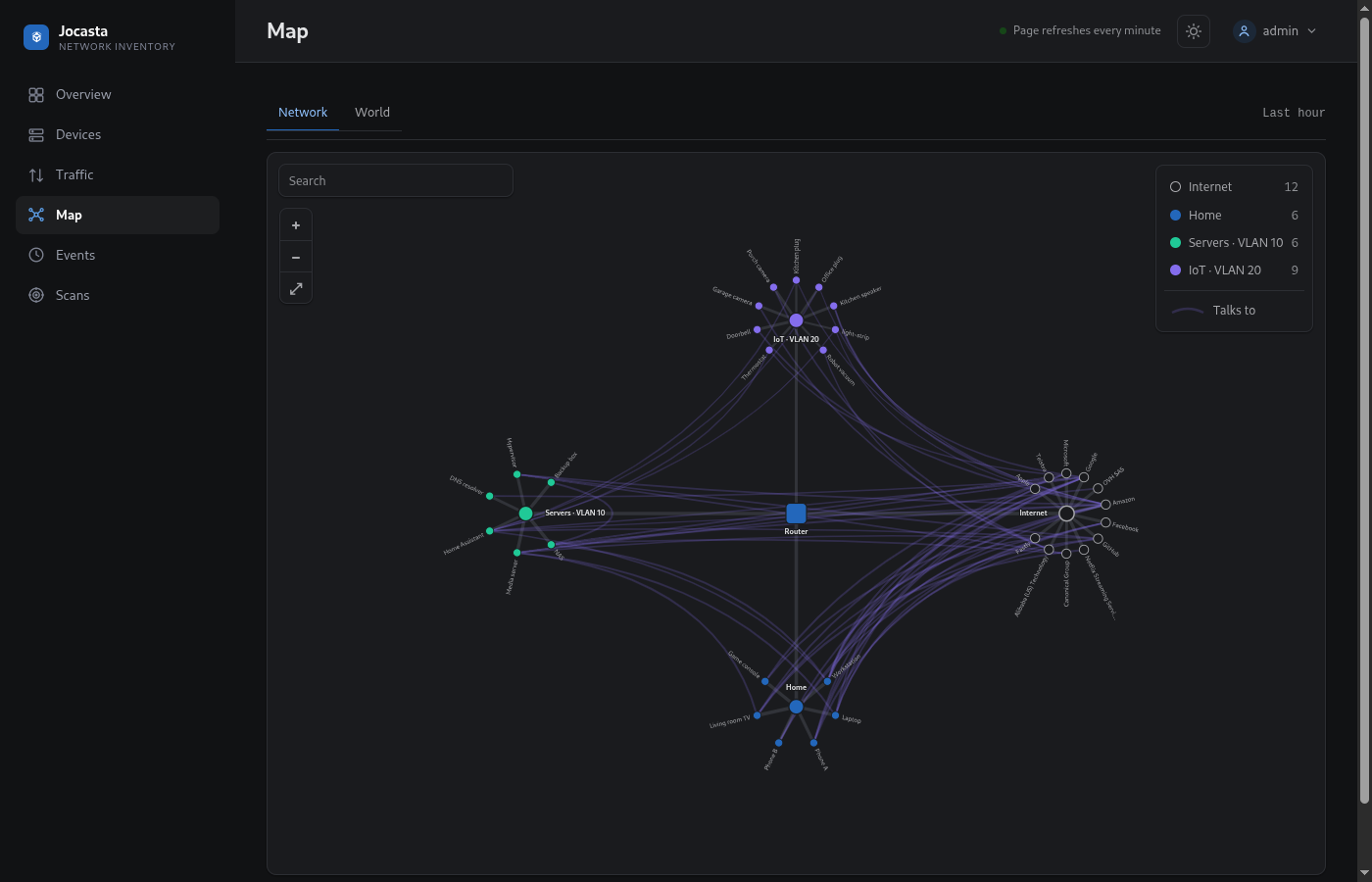The height and width of the screenshot is (882, 1372).
Task: Toggle the Internet group in the legend
Action: 1234,187
